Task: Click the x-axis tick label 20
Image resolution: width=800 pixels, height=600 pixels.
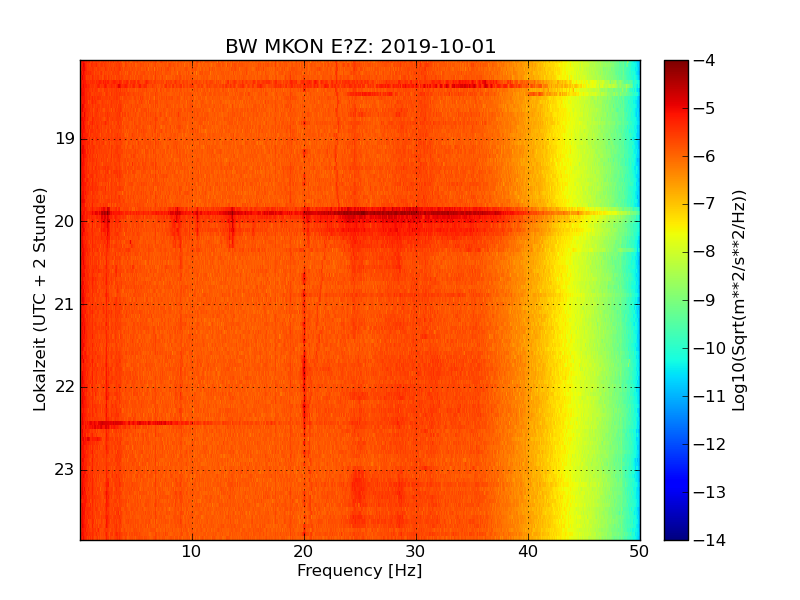Action: [x=304, y=552]
